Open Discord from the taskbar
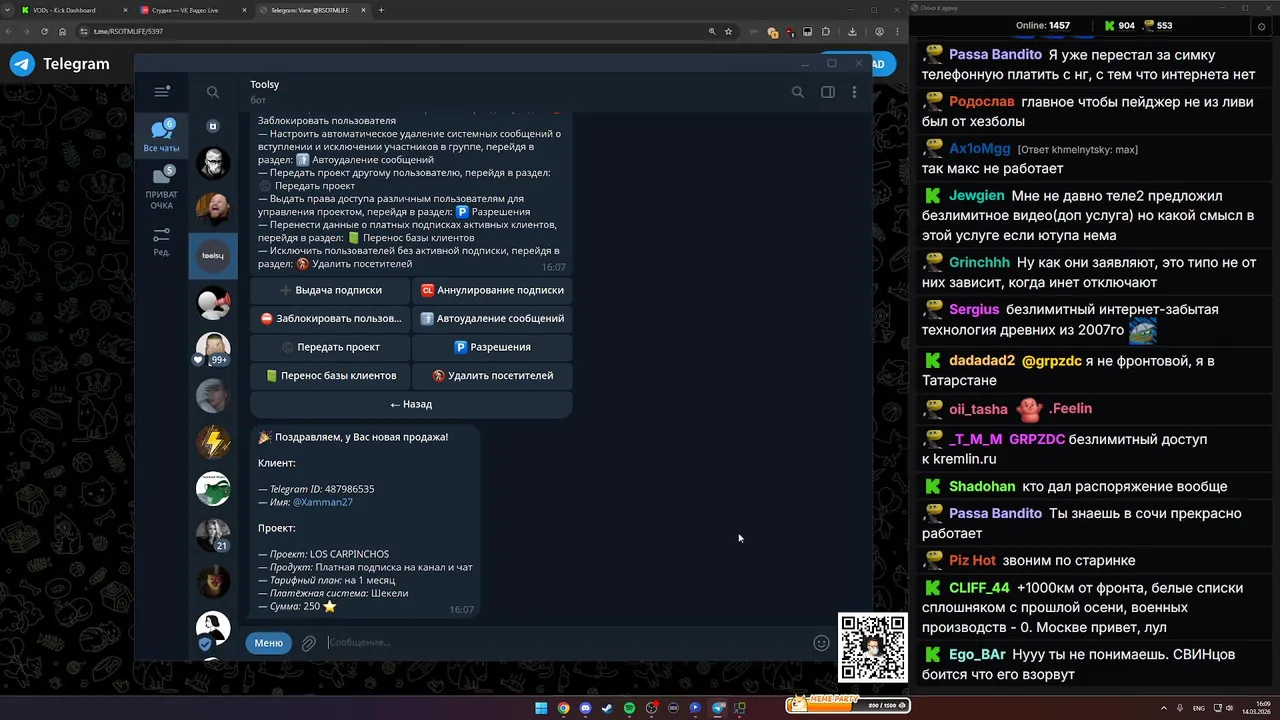This screenshot has height=720, width=1280. pyautogui.click(x=585, y=708)
